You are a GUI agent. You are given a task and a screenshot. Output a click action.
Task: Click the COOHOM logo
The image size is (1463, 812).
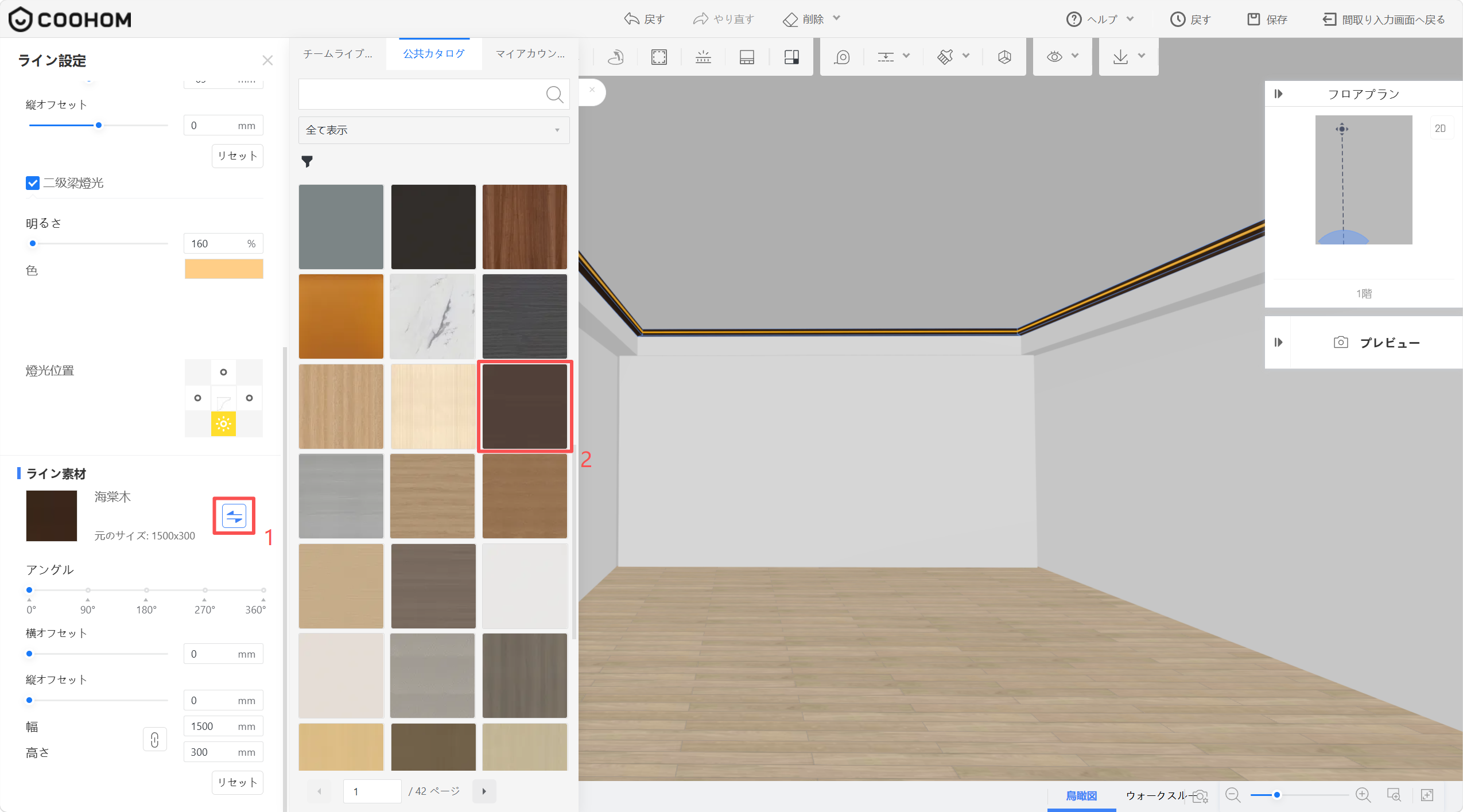click(x=70, y=20)
